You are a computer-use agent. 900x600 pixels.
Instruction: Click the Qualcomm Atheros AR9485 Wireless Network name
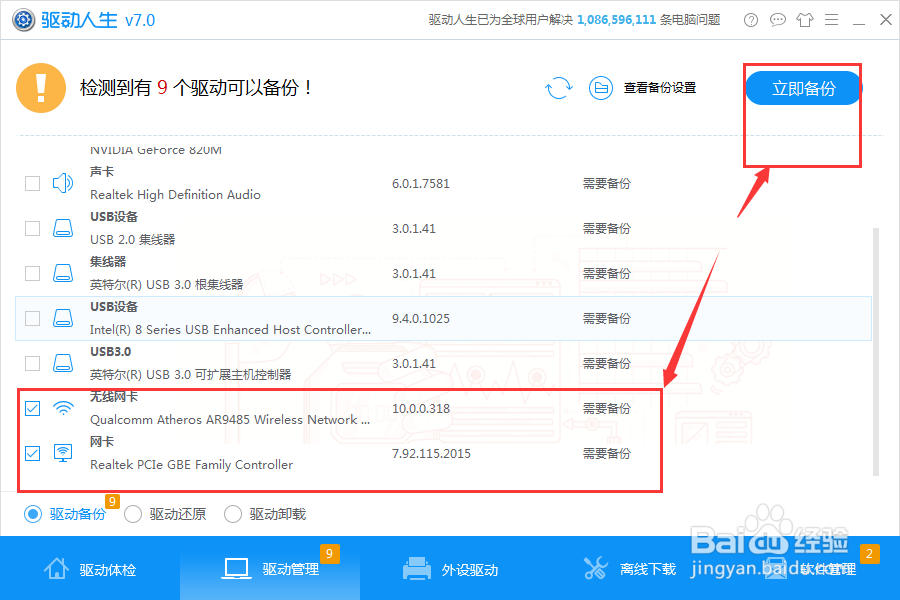click(x=230, y=420)
